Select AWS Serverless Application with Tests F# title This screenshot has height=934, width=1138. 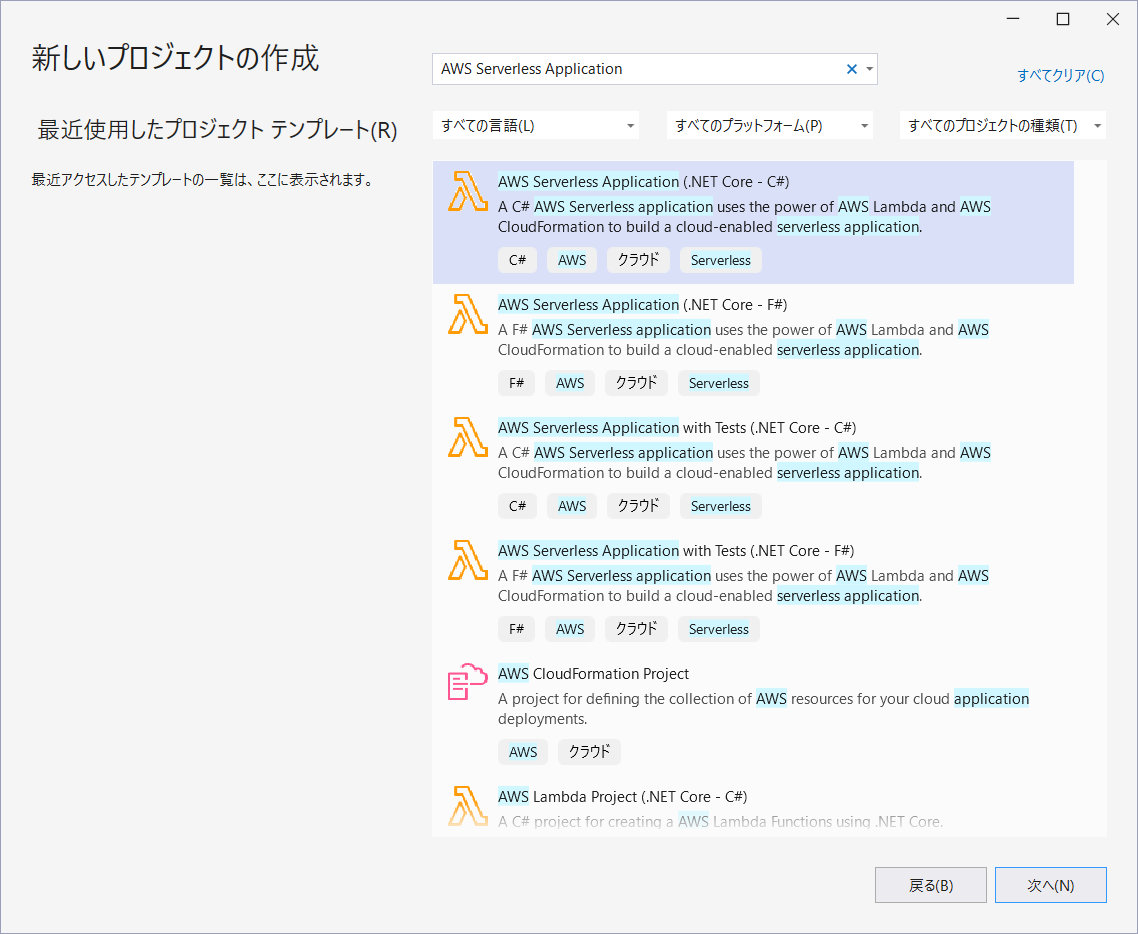tap(676, 551)
